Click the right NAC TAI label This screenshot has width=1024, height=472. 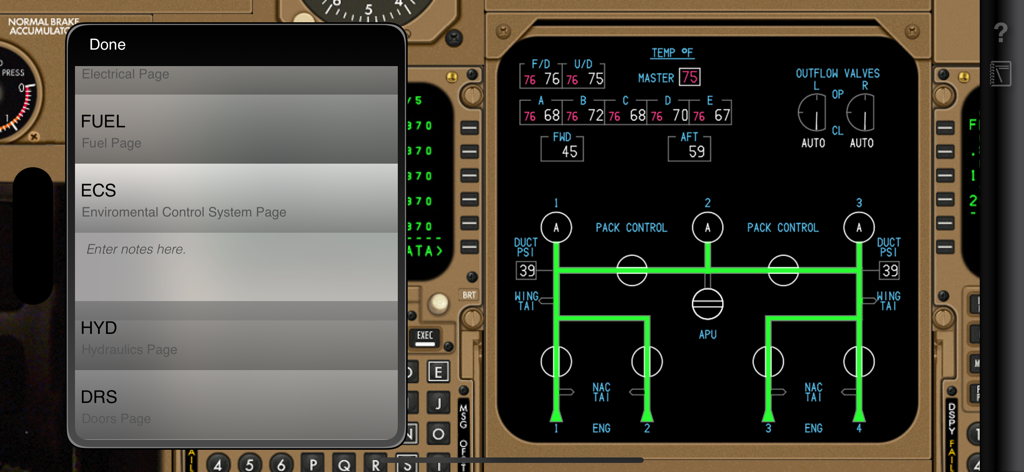814,392
